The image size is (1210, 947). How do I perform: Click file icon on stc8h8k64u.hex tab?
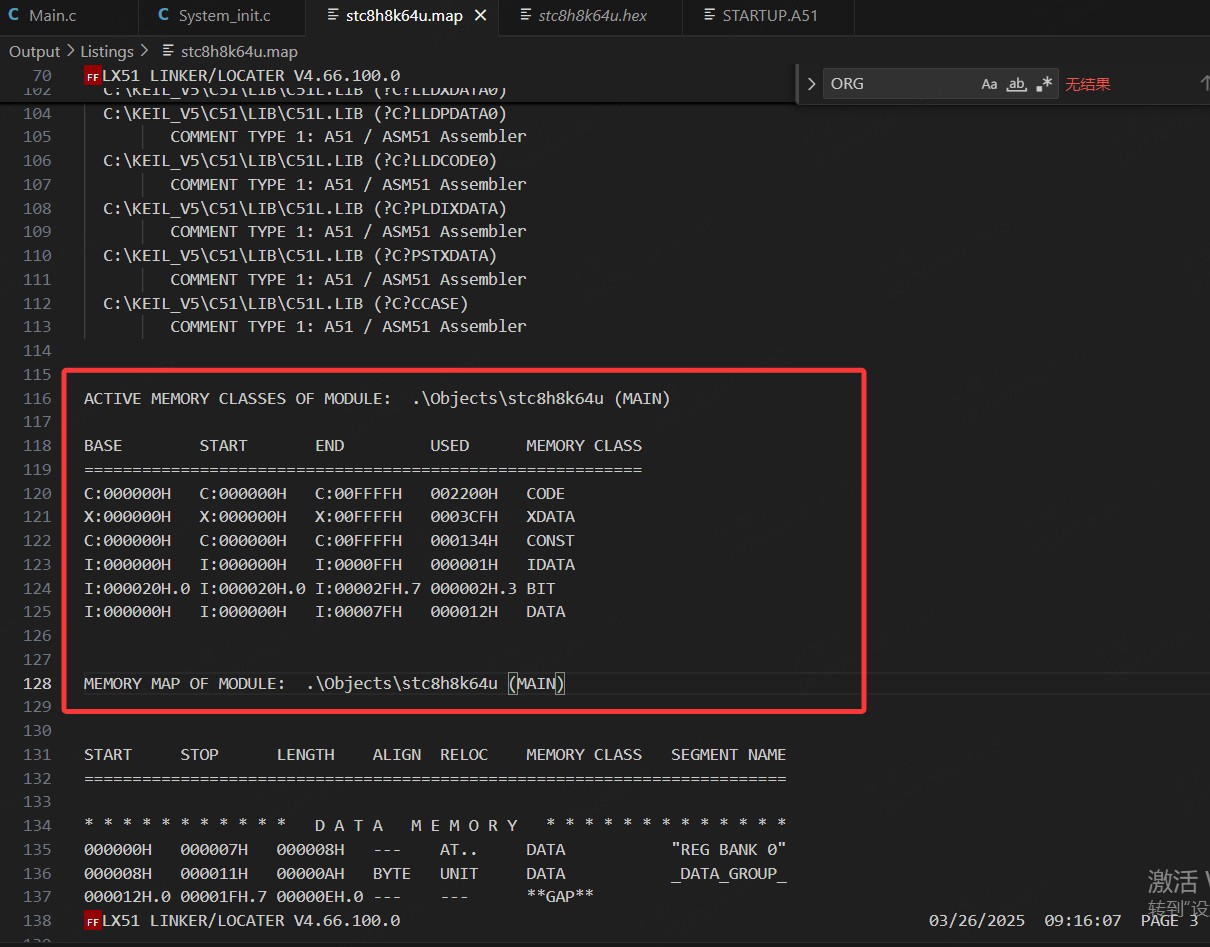(526, 16)
